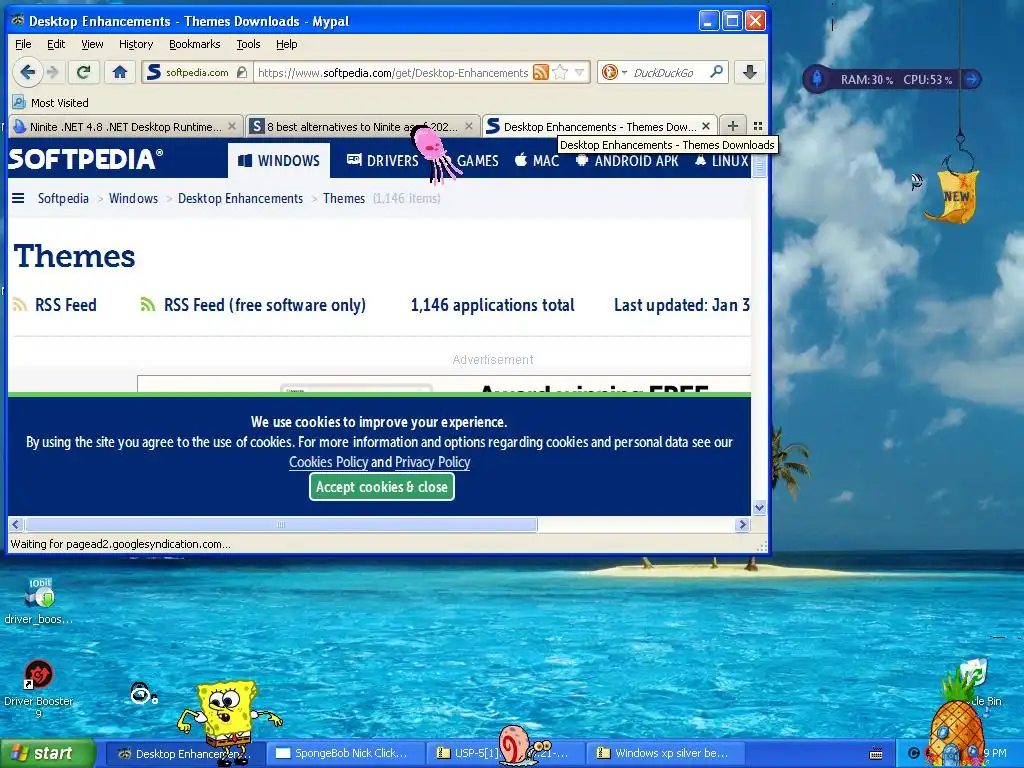Click the Windows start button
Image resolution: width=1024 pixels, height=768 pixels.
[x=47, y=754]
